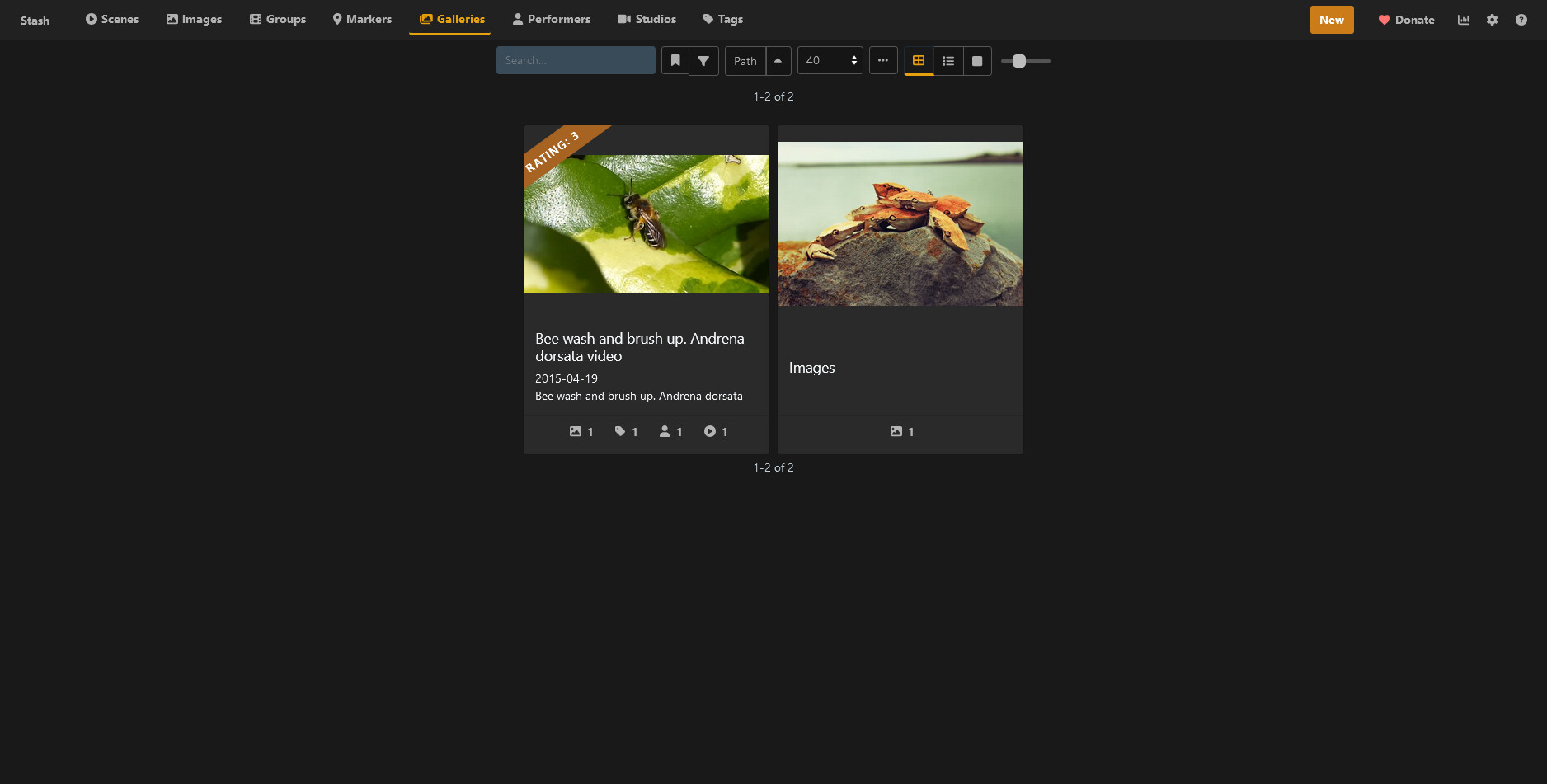Image resolution: width=1547 pixels, height=784 pixels.
Task: Open 'Bee wash and brush up' title link
Action: coord(640,347)
